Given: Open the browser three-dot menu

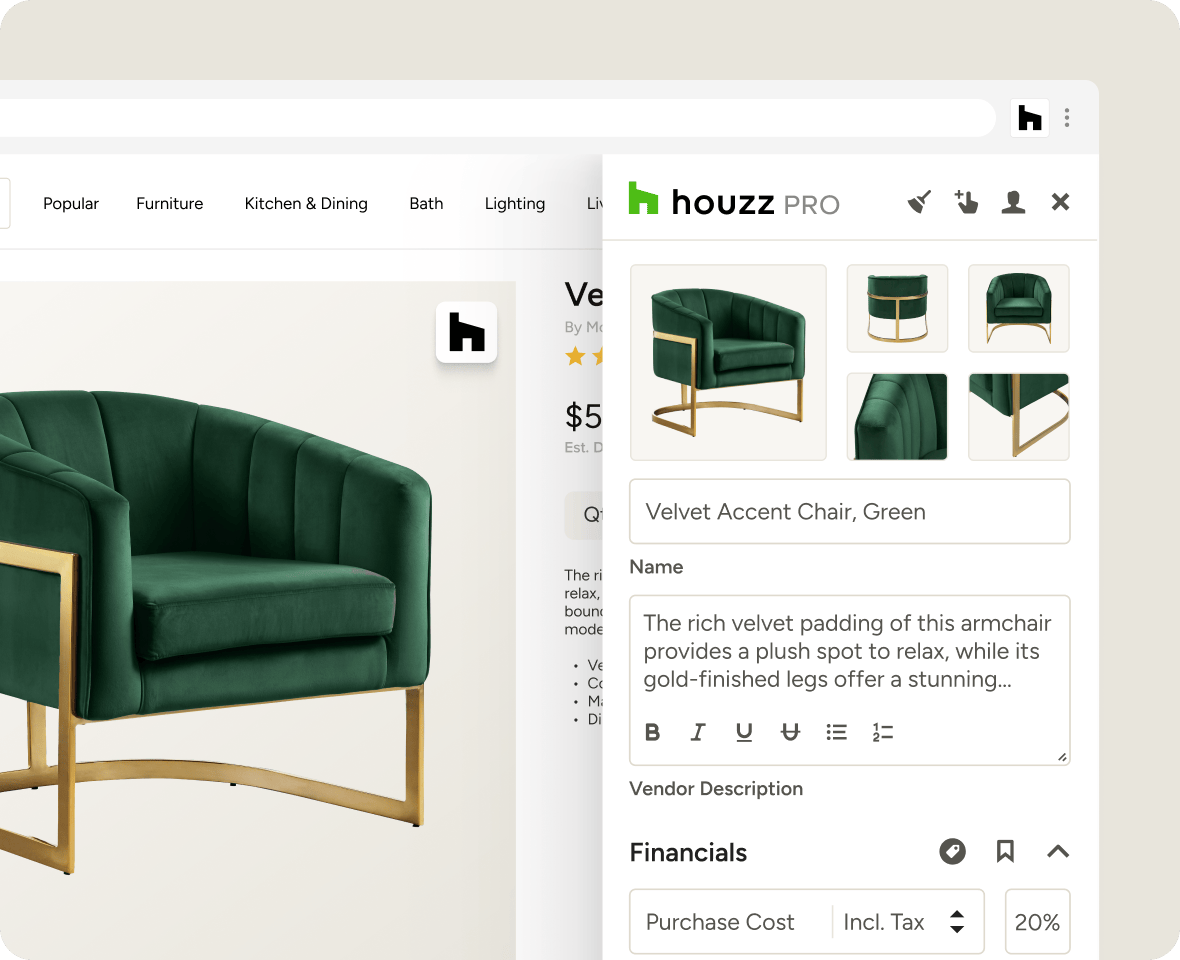Looking at the screenshot, I should click(1067, 117).
